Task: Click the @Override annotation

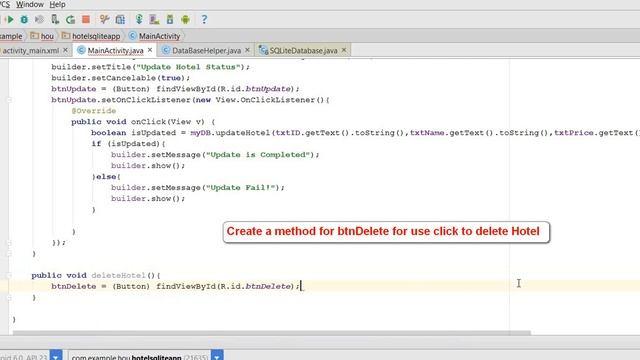Action: pos(93,111)
